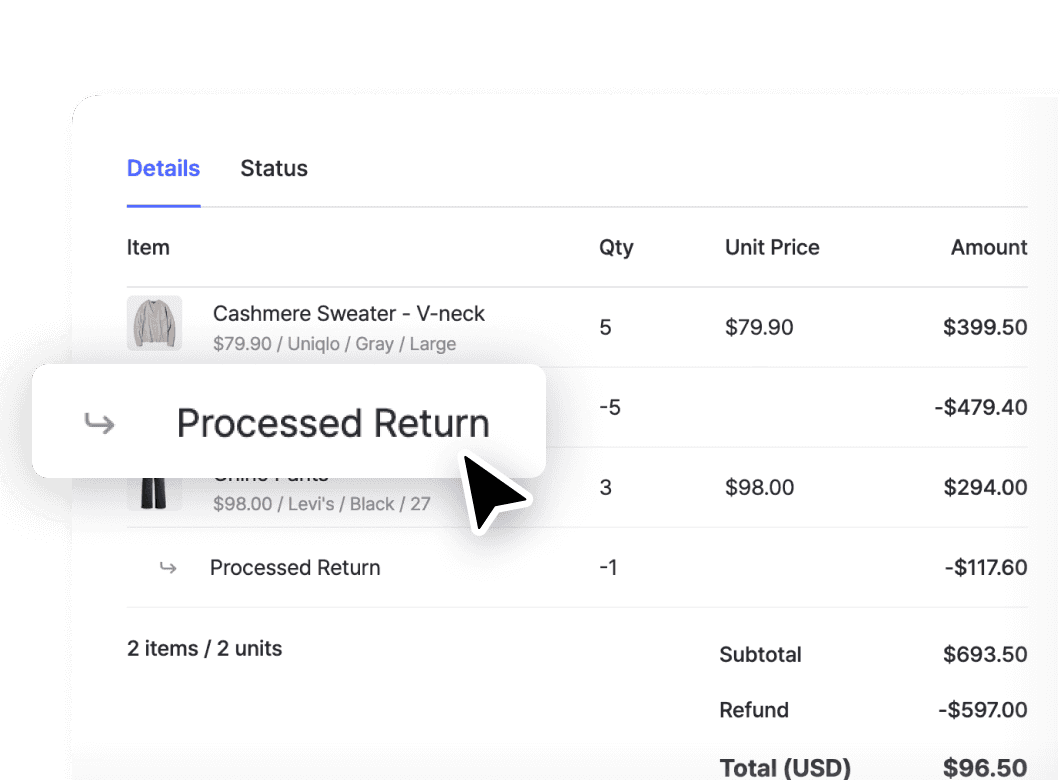Screen dimensions: 1060x780
Task: Sort by the Item column header
Action: [x=148, y=247]
